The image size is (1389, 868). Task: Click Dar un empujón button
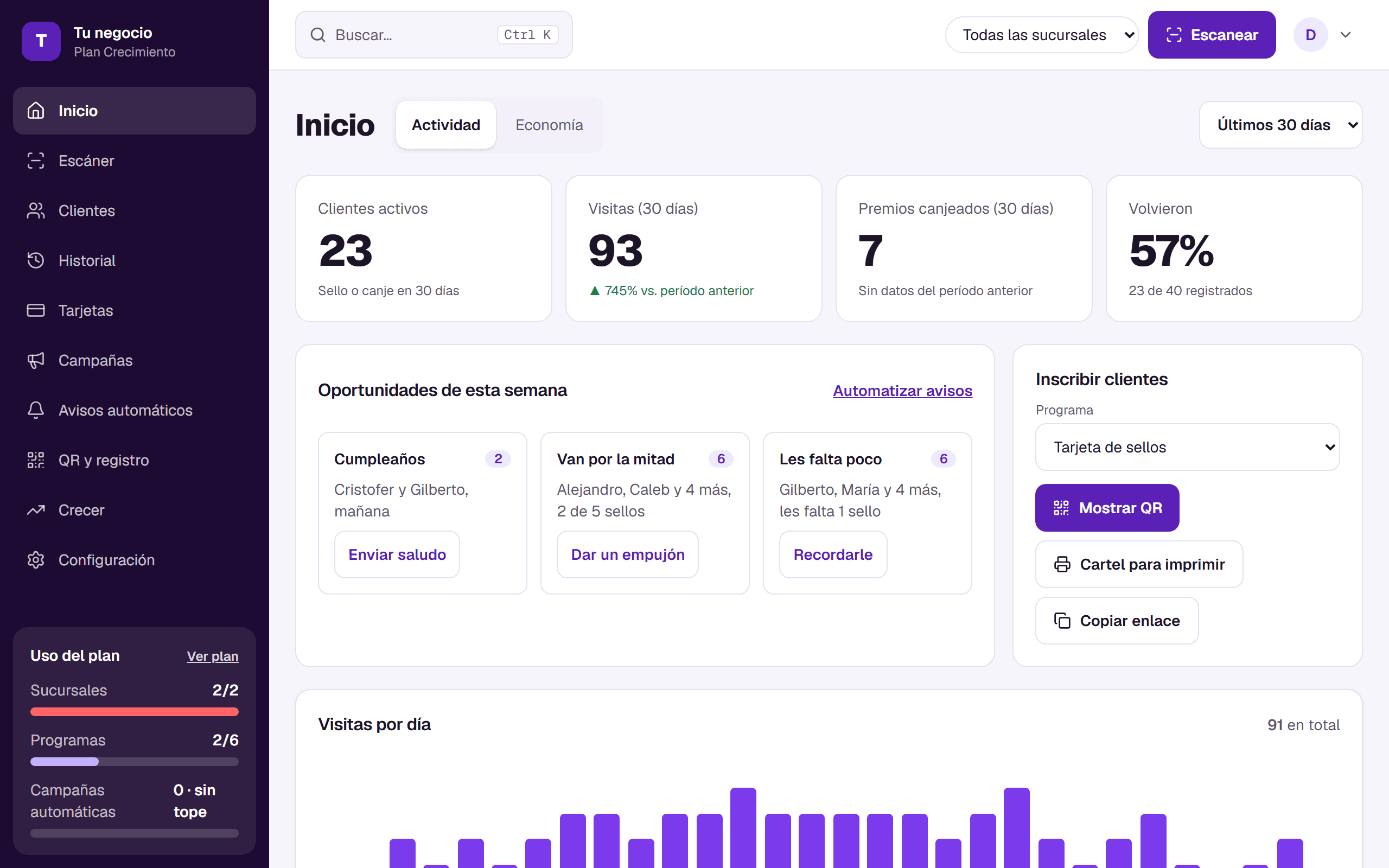click(627, 554)
